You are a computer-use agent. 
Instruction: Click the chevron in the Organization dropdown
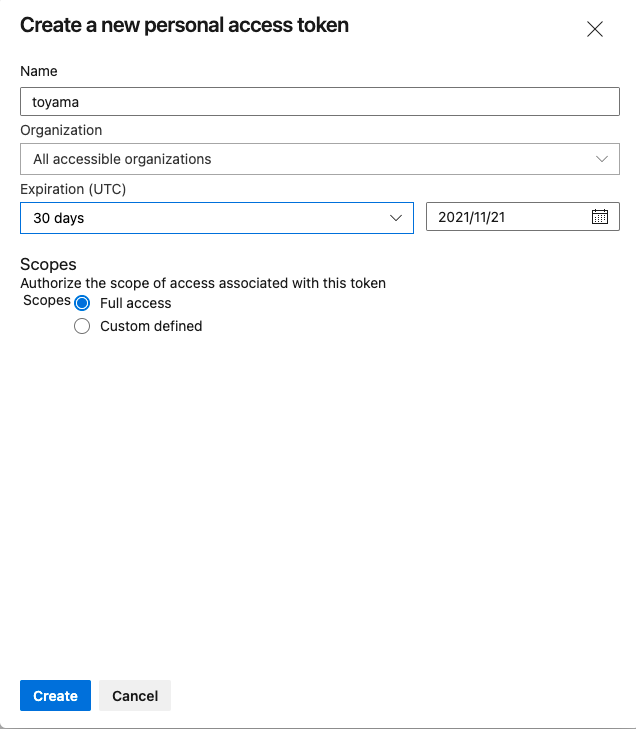click(601, 159)
